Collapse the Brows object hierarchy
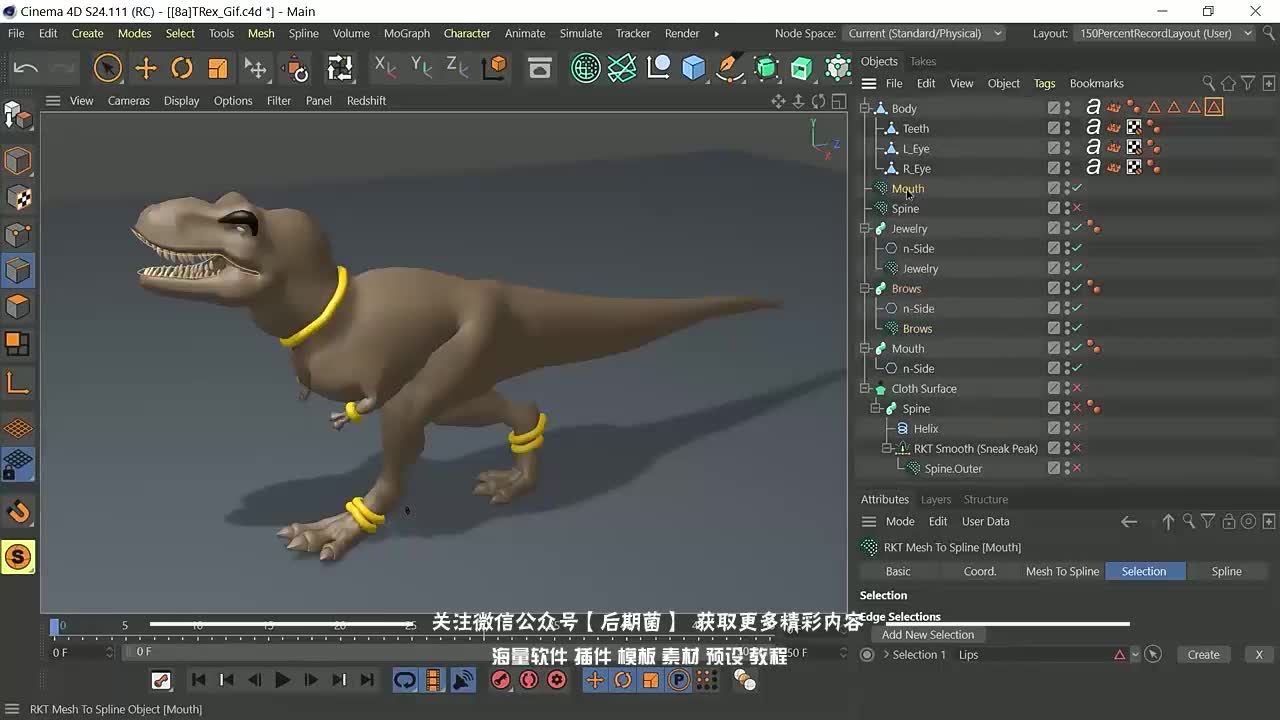Viewport: 1280px width, 720px height. [867, 288]
